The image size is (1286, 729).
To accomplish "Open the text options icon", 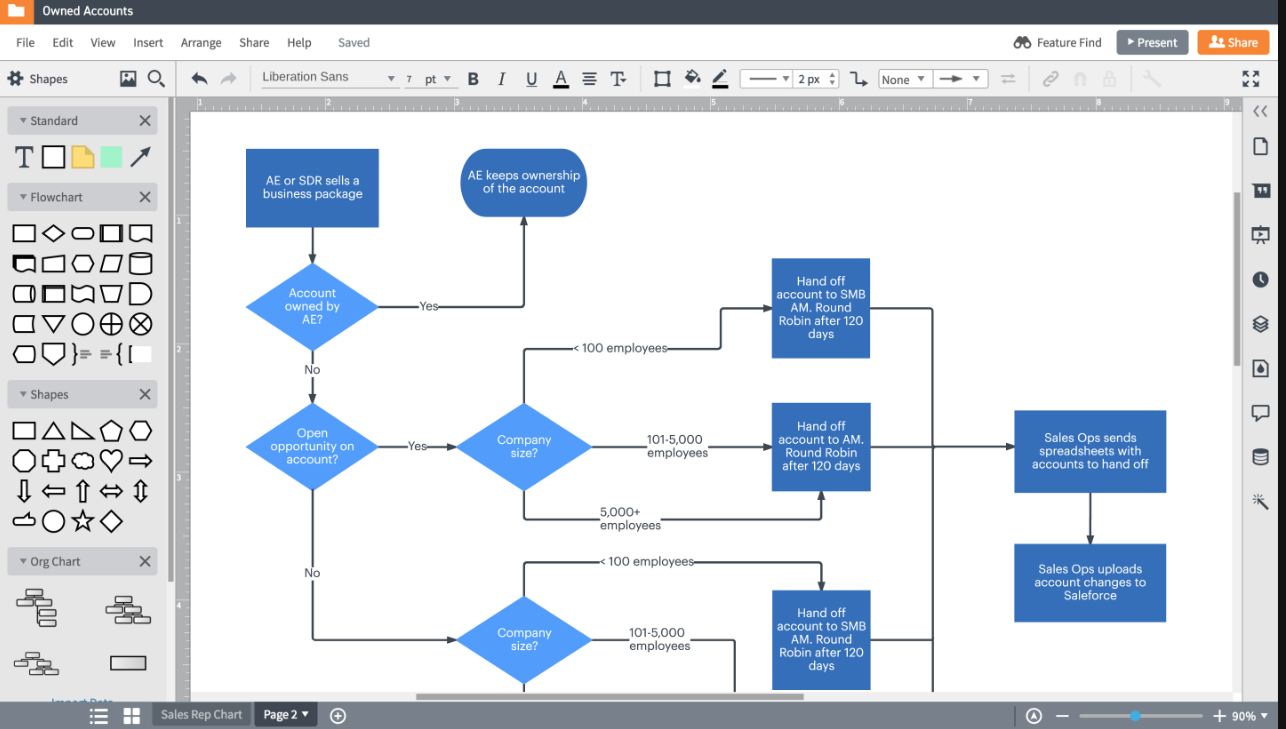I will [x=618, y=79].
